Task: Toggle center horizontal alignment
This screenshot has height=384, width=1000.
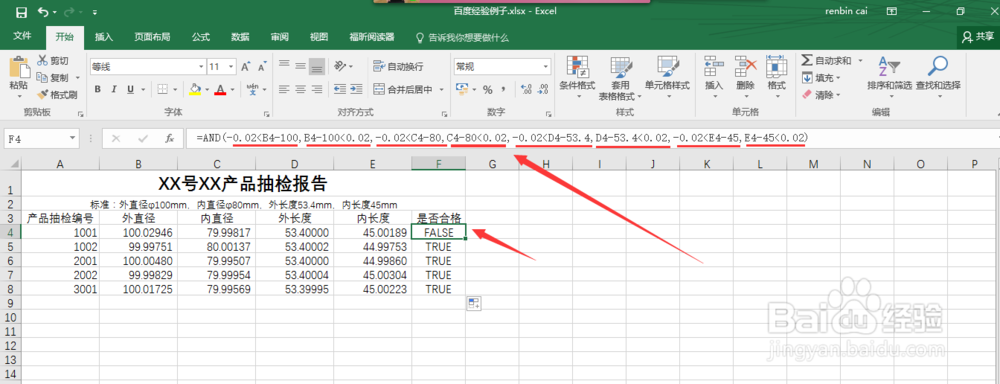Action: [300, 89]
